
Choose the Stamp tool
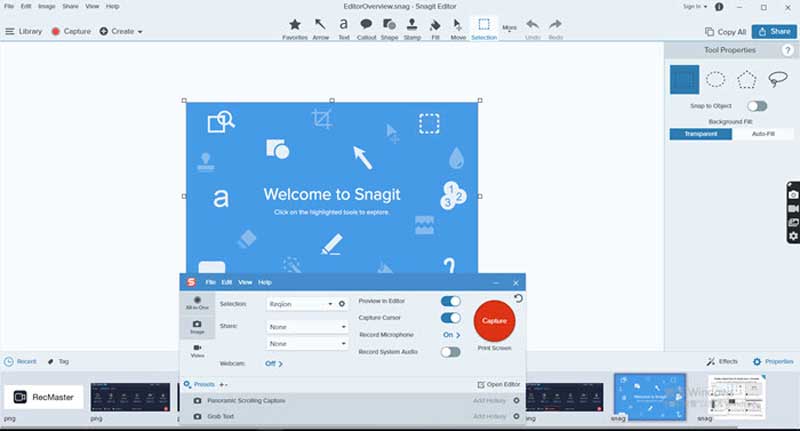click(411, 26)
